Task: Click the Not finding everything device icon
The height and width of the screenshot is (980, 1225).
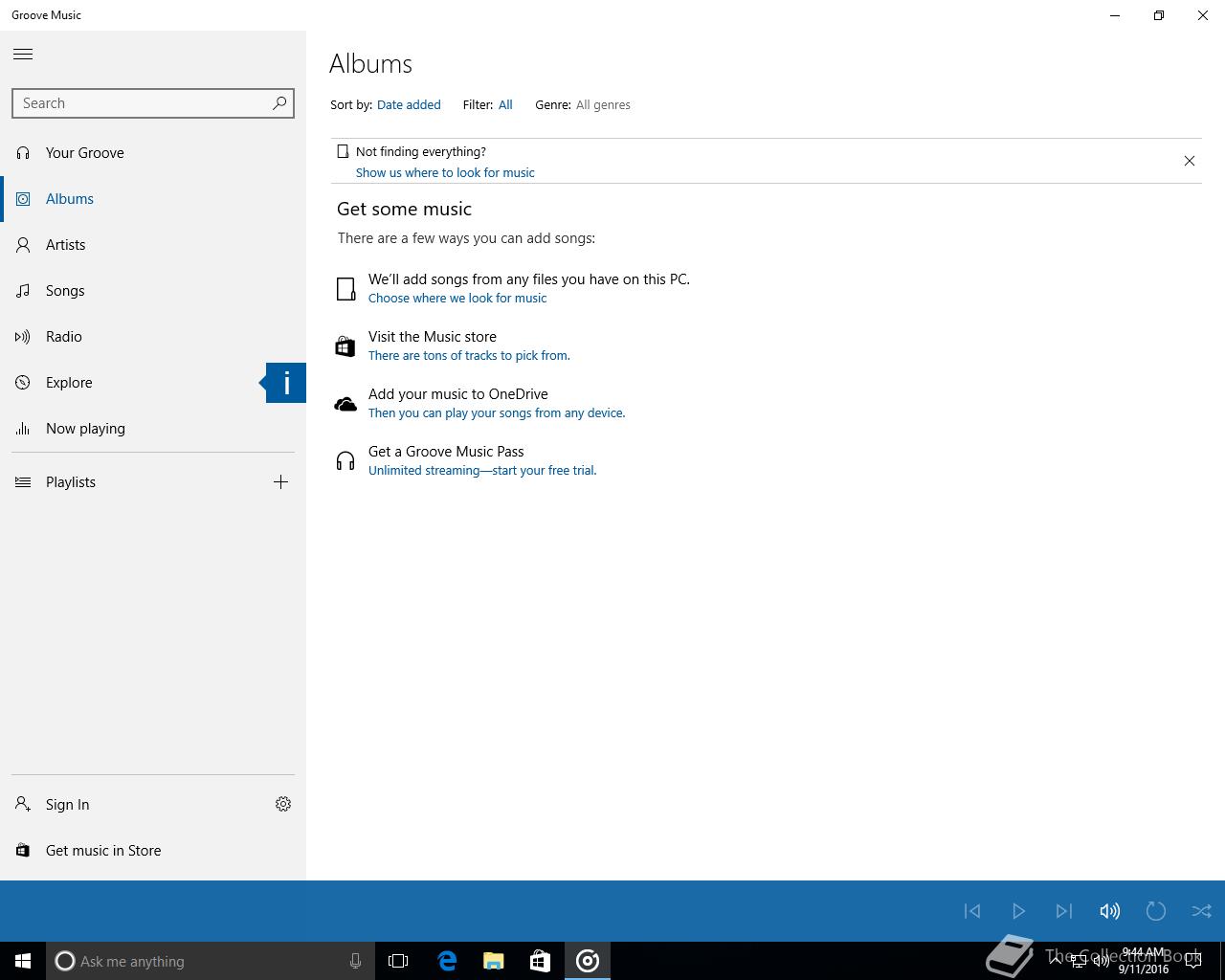Action: pyautogui.click(x=343, y=151)
